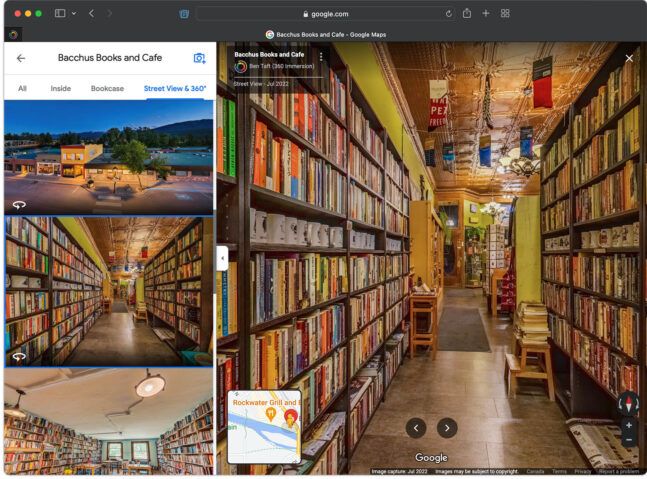
Task: Select Bacchus Books and Cafe tab
Action: [x=326, y=35]
